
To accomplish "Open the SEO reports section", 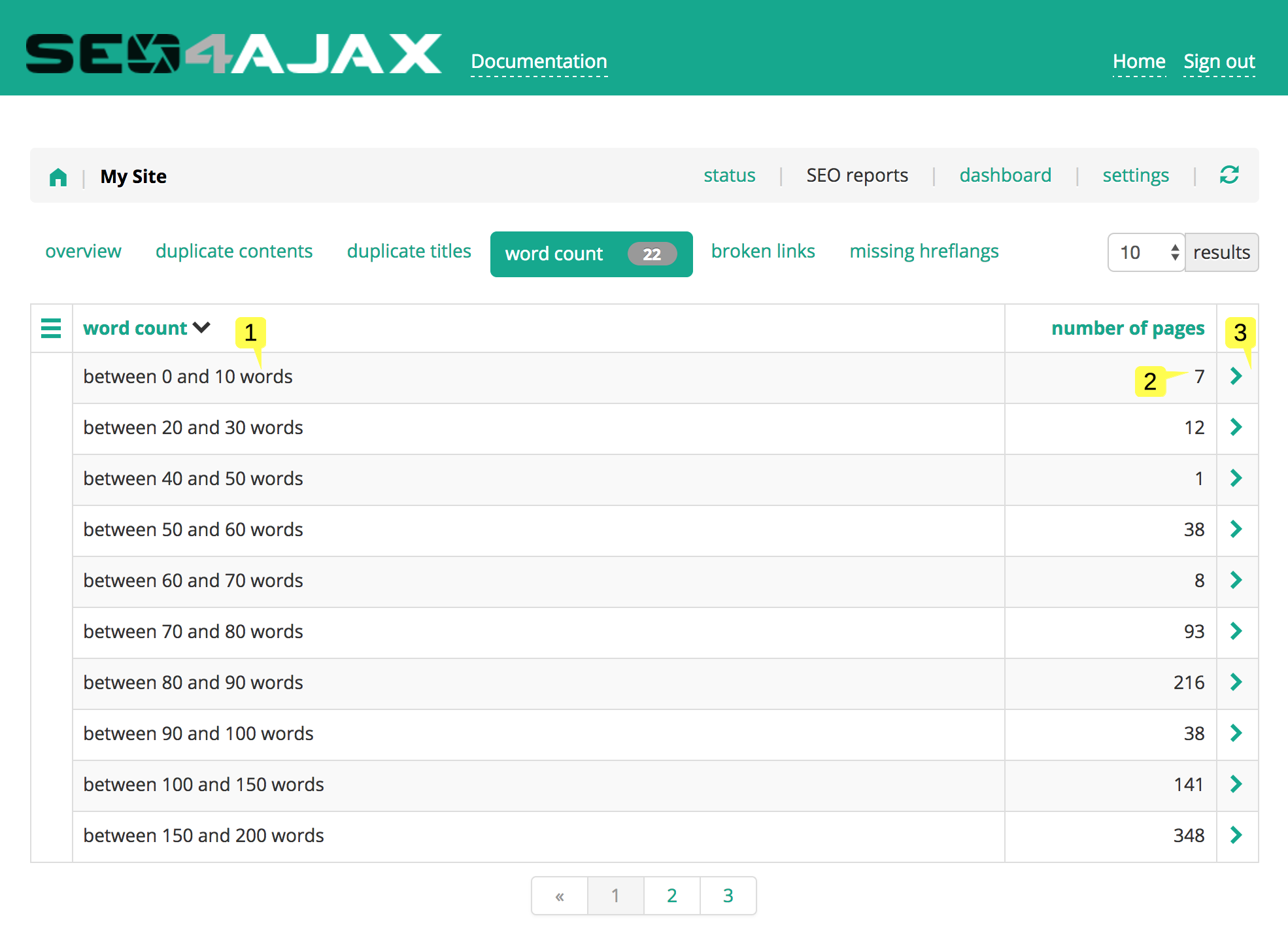I will (x=857, y=175).
